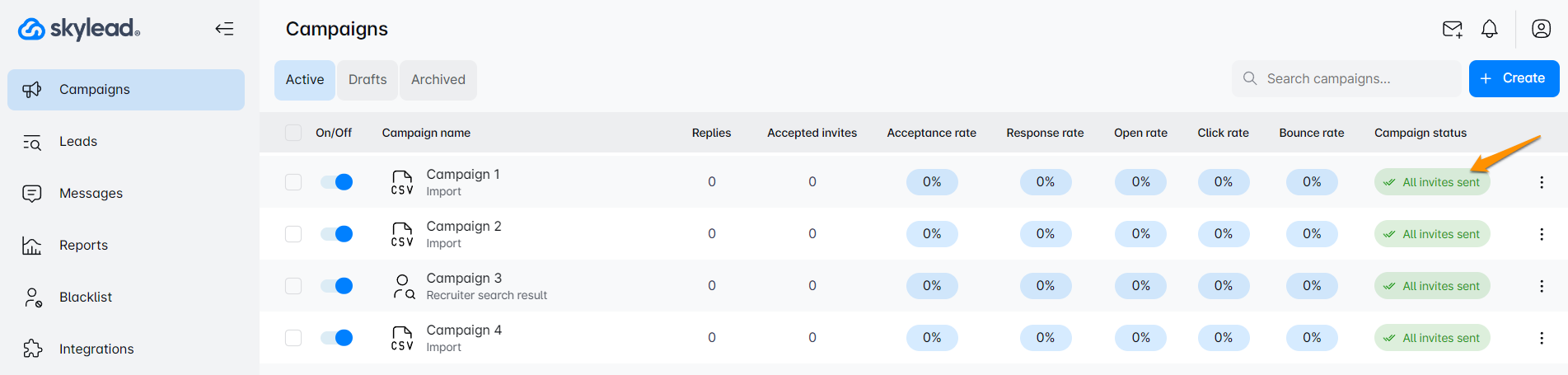Open the new message envelope icon
Viewport: 1568px width, 375px height.
tap(1452, 30)
